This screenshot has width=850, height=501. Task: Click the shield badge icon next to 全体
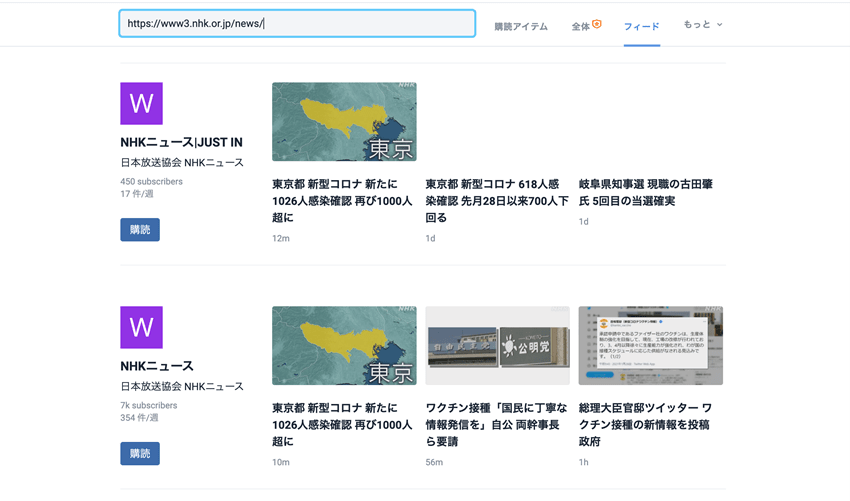pyautogui.click(x=597, y=23)
